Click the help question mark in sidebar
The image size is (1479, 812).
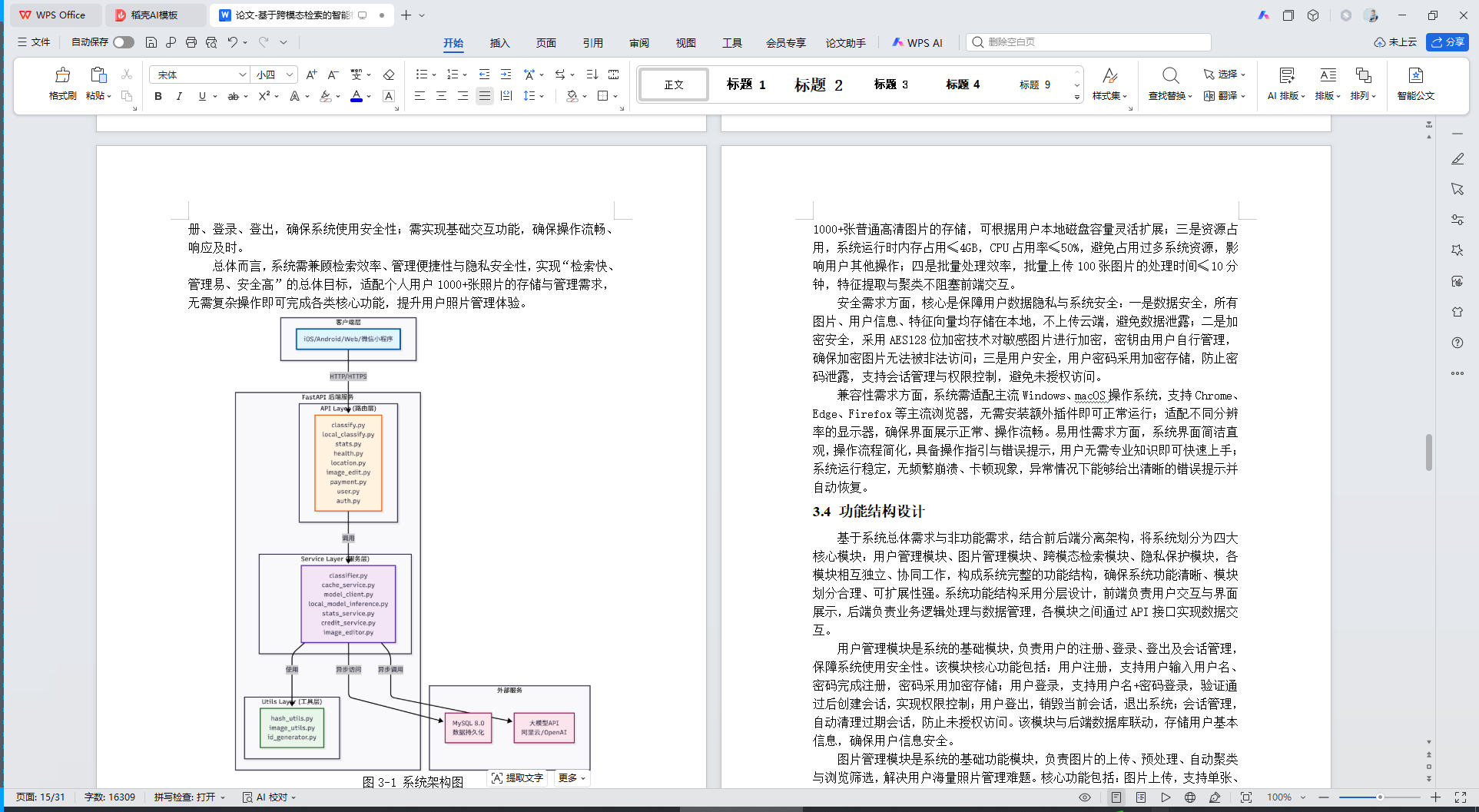(1457, 343)
